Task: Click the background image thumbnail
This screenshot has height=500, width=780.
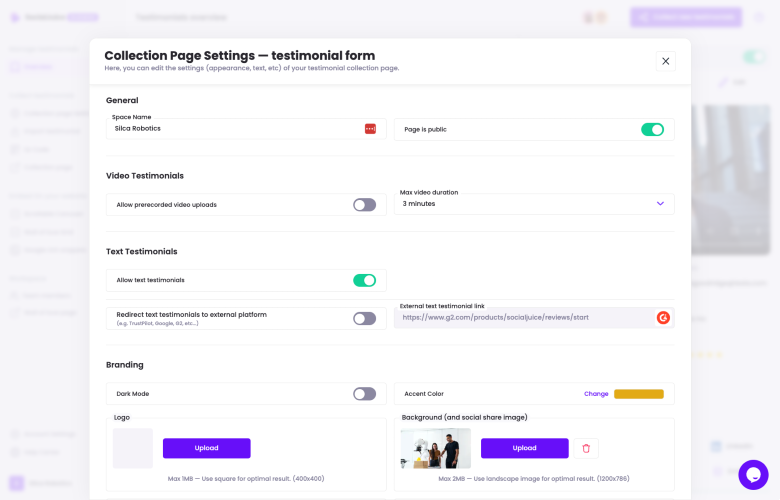Action: point(436,448)
